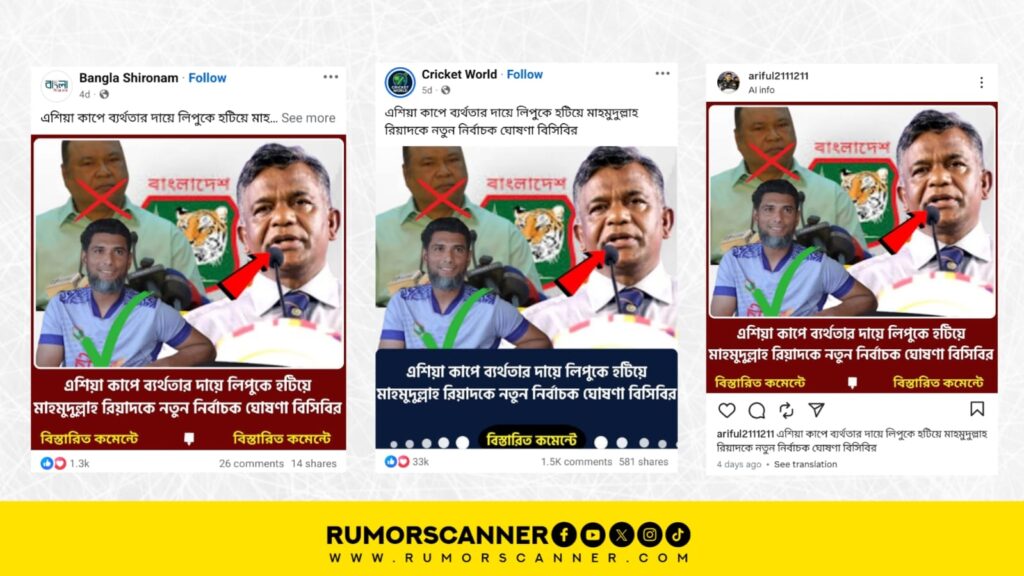Open Rumor Scanner's Facebook icon
The image size is (1024, 576).
[564, 535]
